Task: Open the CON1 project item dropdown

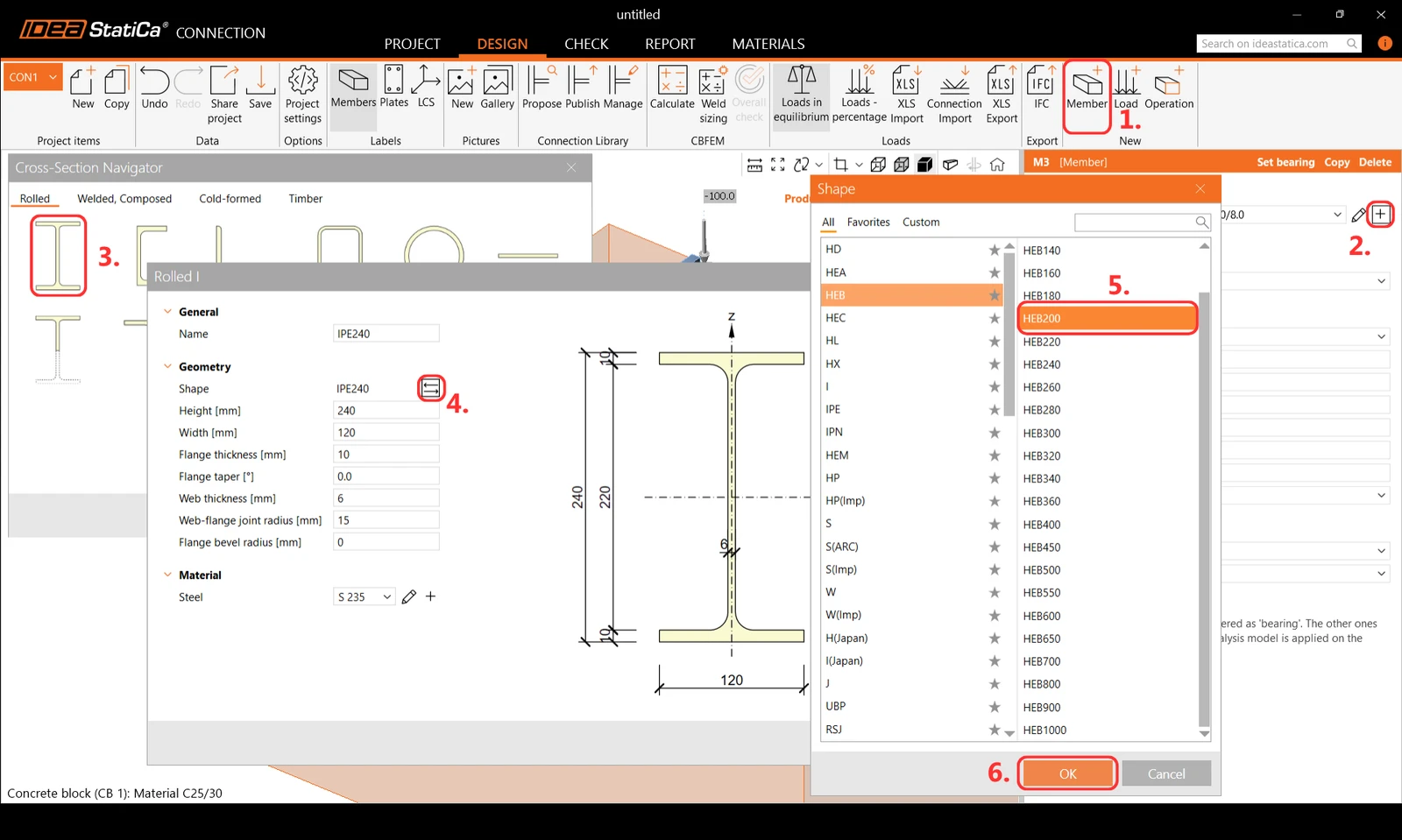Action: point(33,77)
